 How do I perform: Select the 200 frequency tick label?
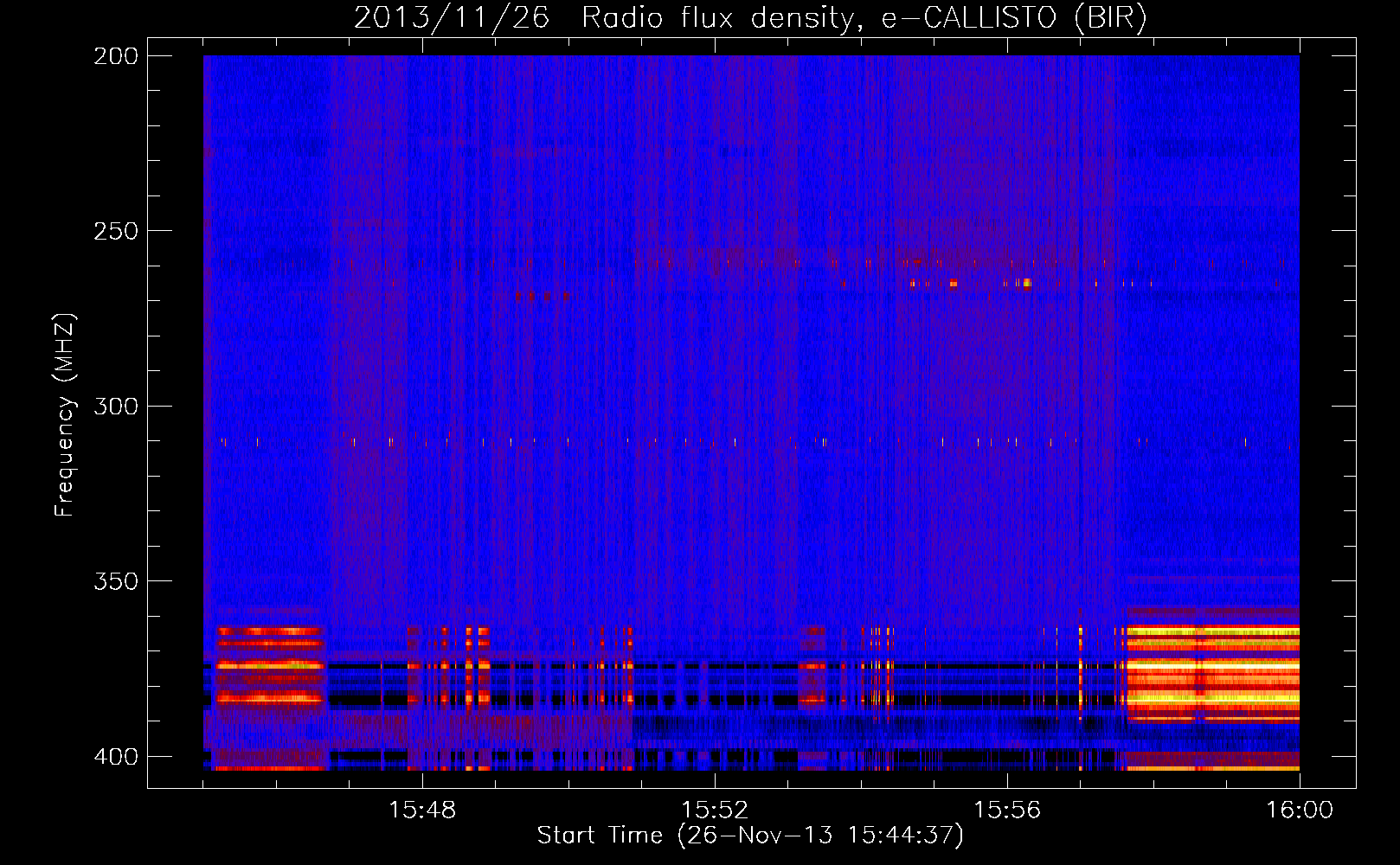(x=116, y=56)
